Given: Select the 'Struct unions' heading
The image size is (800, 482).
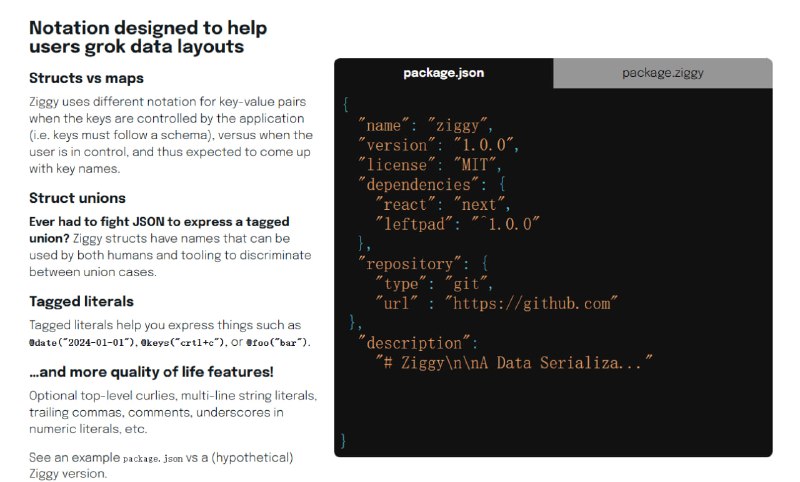Looking at the screenshot, I should 77,197.
